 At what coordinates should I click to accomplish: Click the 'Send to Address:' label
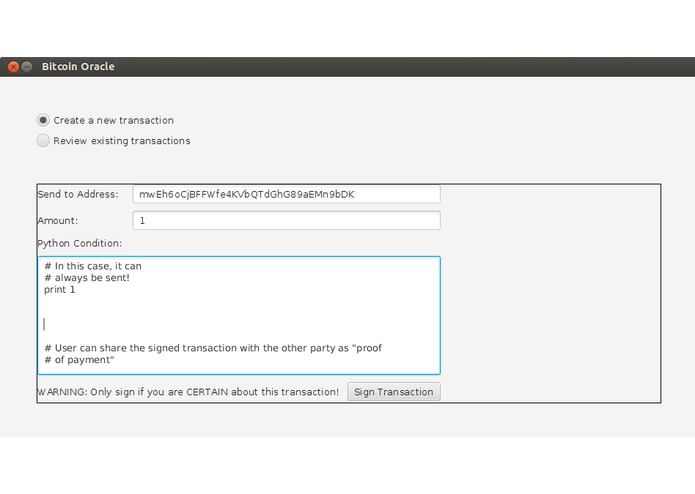coord(78,194)
